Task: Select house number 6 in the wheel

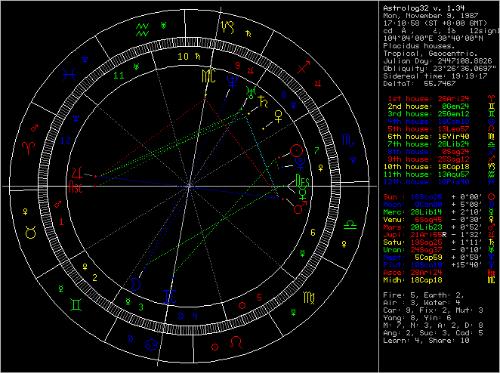Action: (313, 233)
